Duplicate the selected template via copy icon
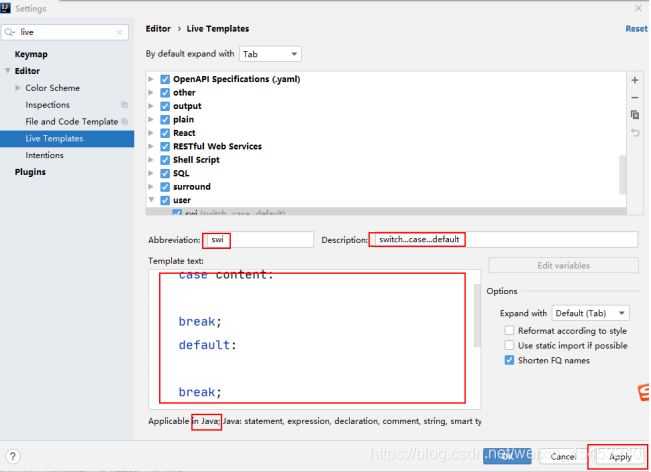Screen dimensions: 651x472 pos(635,115)
